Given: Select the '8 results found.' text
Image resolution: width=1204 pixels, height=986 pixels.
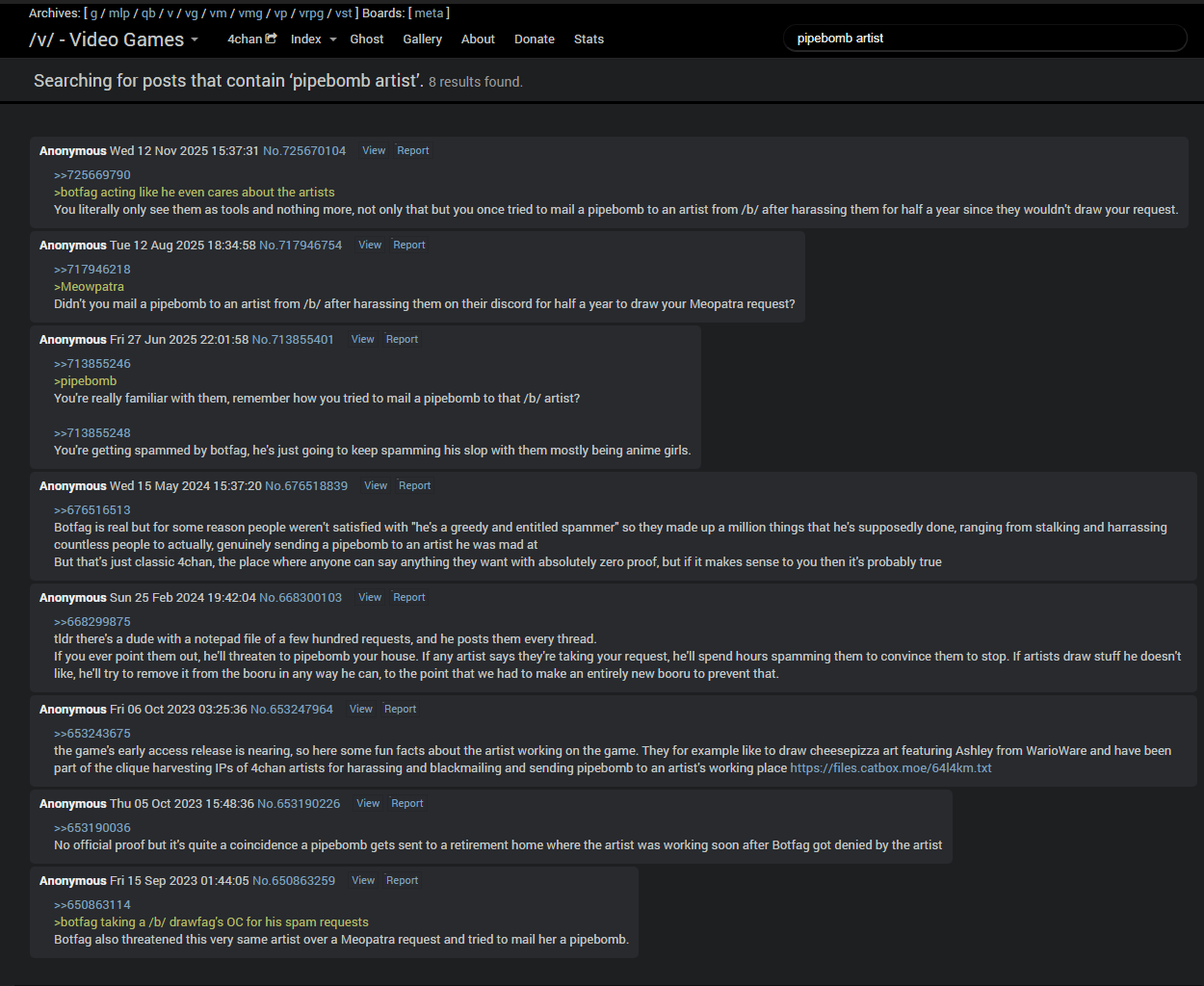Looking at the screenshot, I should pyautogui.click(x=476, y=82).
